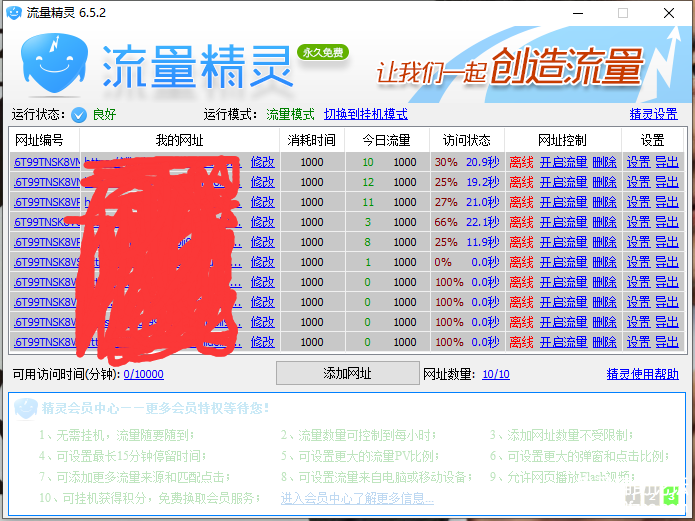
Task: Click the 网址控制 column header
Action: [x=562, y=141]
